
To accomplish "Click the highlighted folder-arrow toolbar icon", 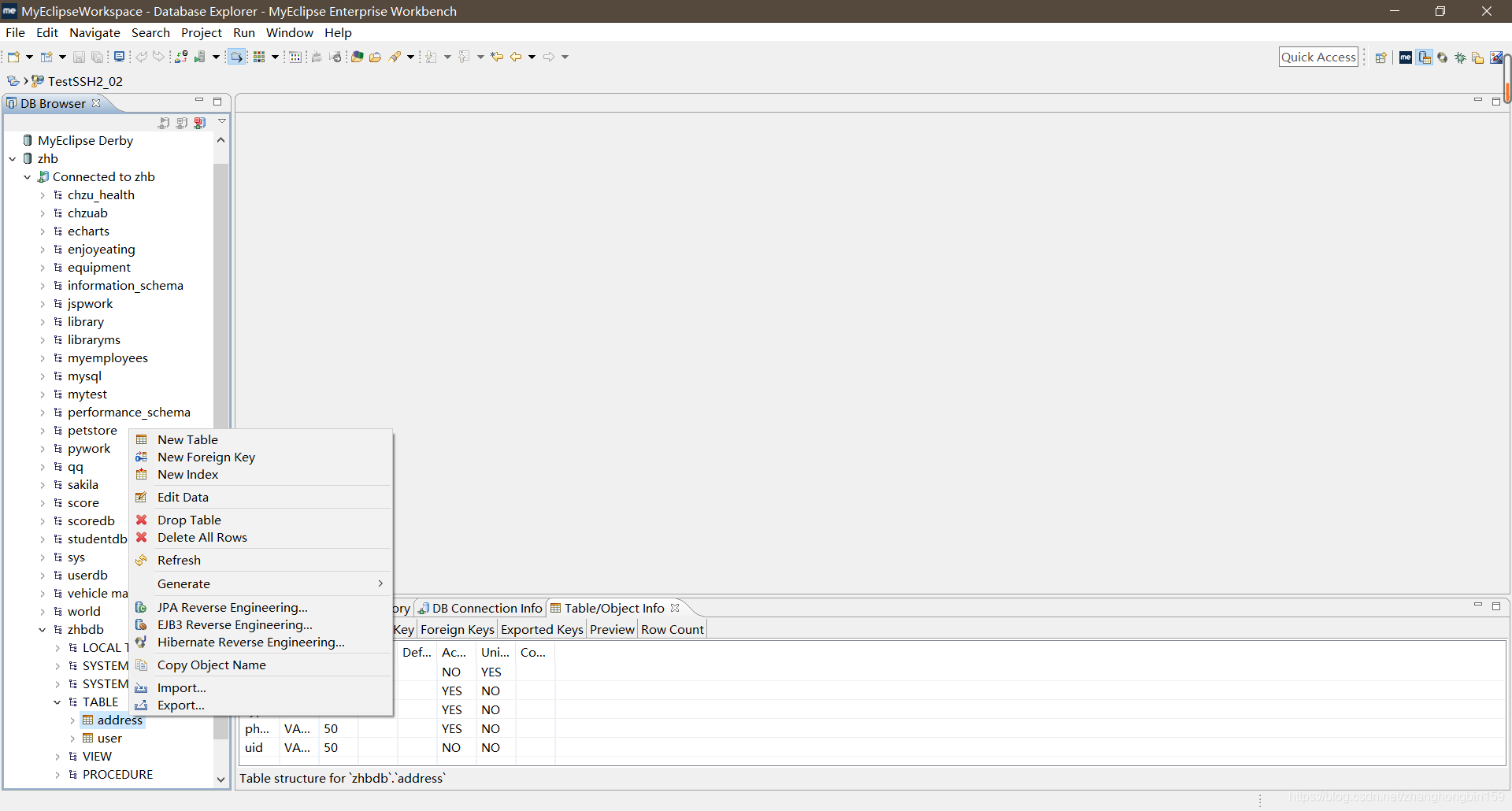I will point(236,57).
